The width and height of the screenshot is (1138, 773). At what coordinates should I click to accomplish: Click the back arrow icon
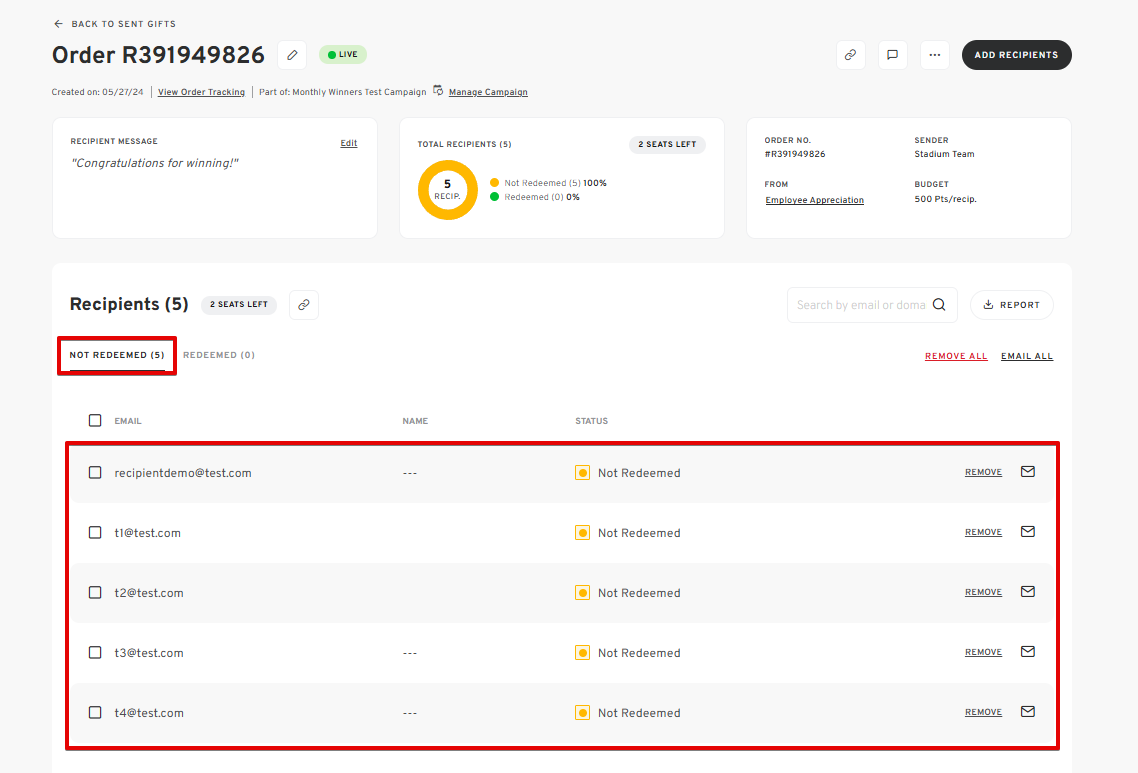click(x=58, y=24)
